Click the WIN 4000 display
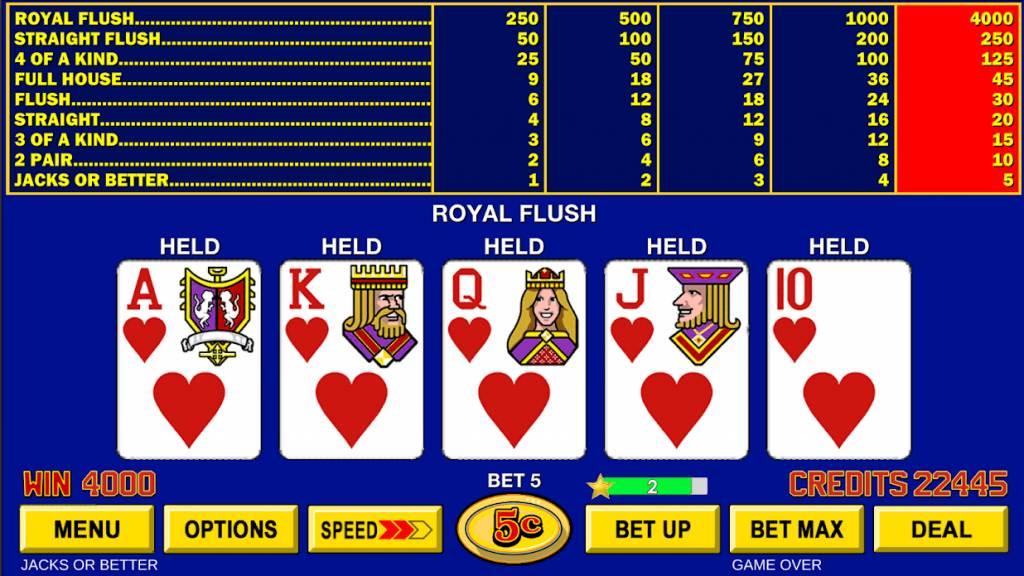Viewport: 1024px width, 576px height. [89, 484]
